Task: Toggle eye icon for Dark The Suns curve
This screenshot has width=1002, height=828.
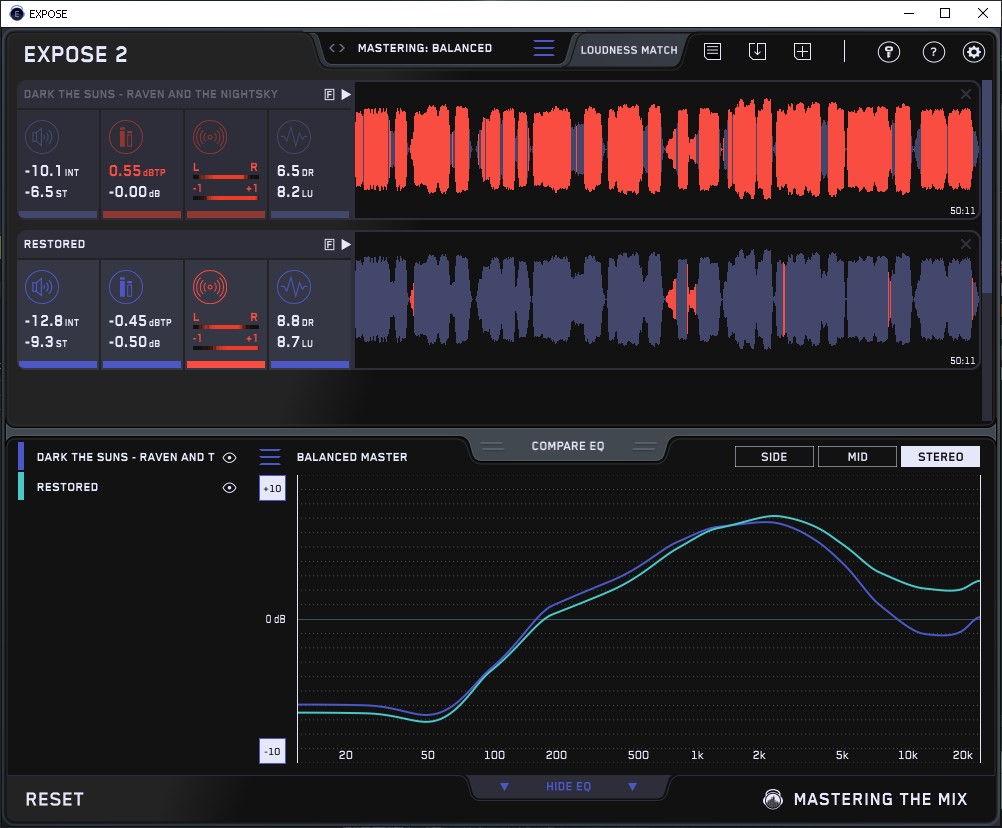Action: 230,457
